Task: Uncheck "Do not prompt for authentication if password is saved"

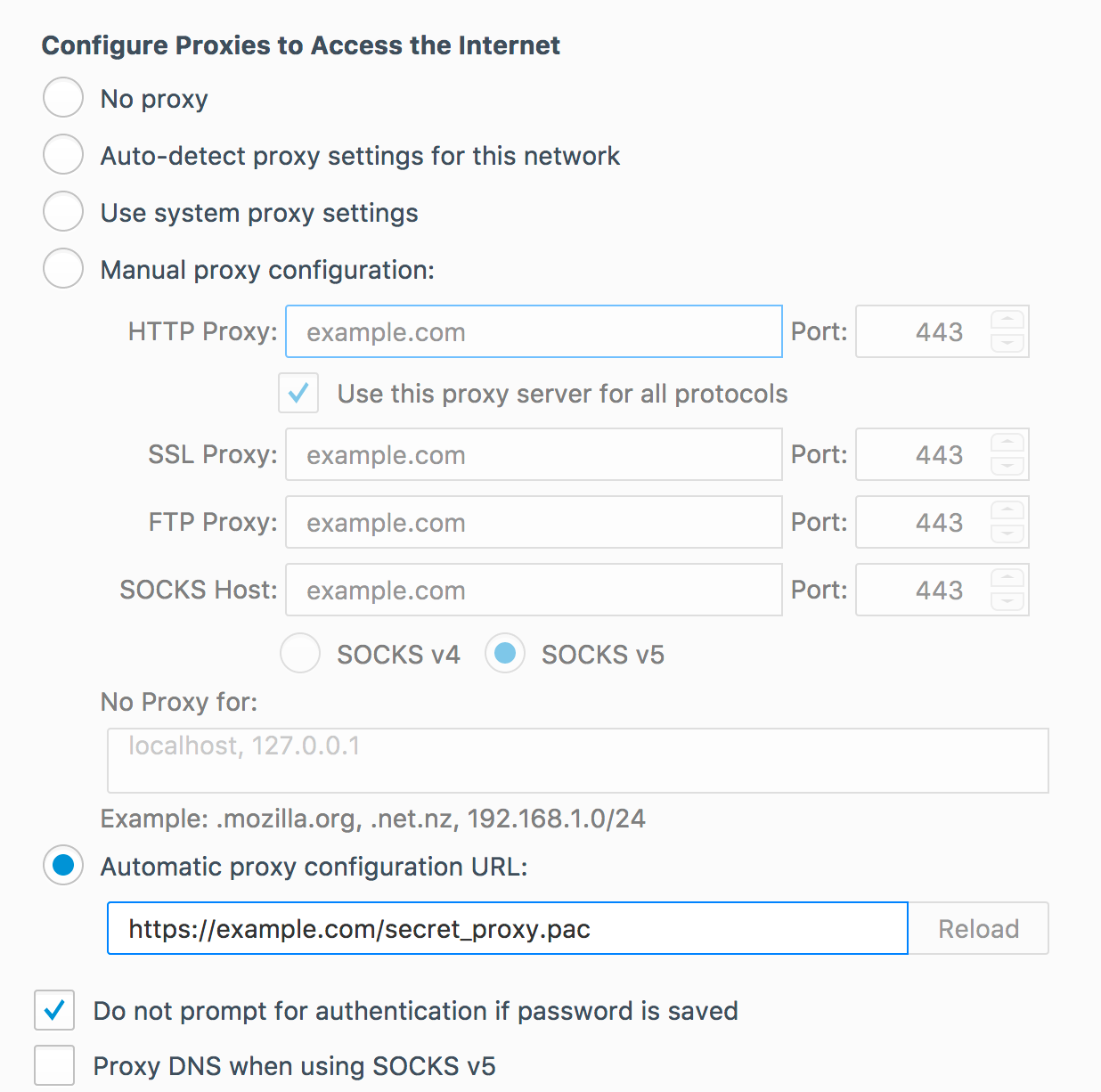Action: click(54, 1010)
